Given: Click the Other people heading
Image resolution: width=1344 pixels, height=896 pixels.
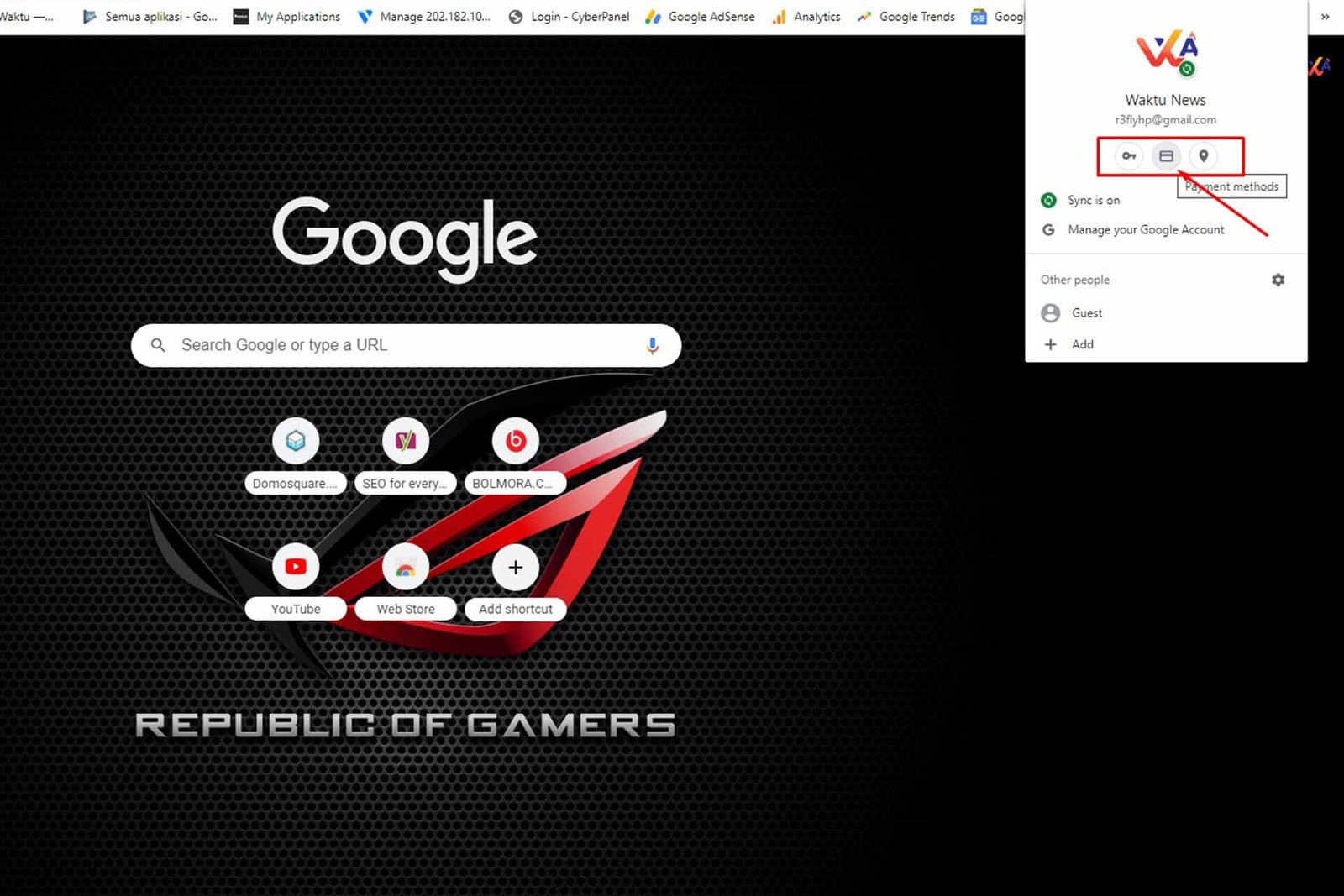Looking at the screenshot, I should pos(1075,280).
